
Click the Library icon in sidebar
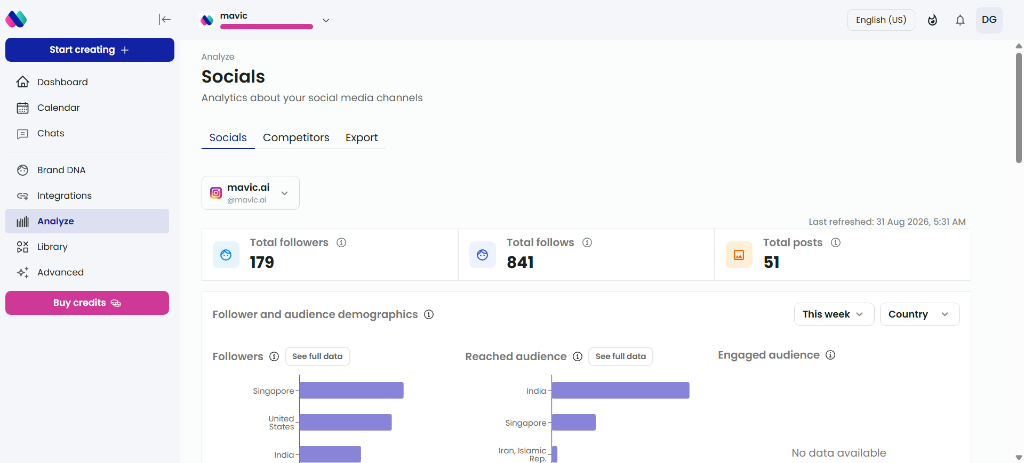click(x=23, y=247)
